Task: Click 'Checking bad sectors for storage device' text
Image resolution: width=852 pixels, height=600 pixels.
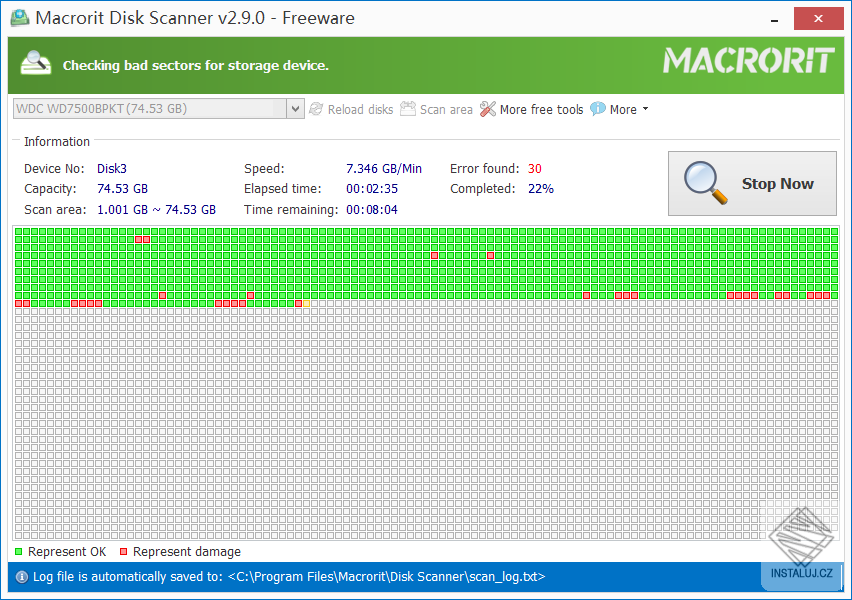Action: (196, 65)
